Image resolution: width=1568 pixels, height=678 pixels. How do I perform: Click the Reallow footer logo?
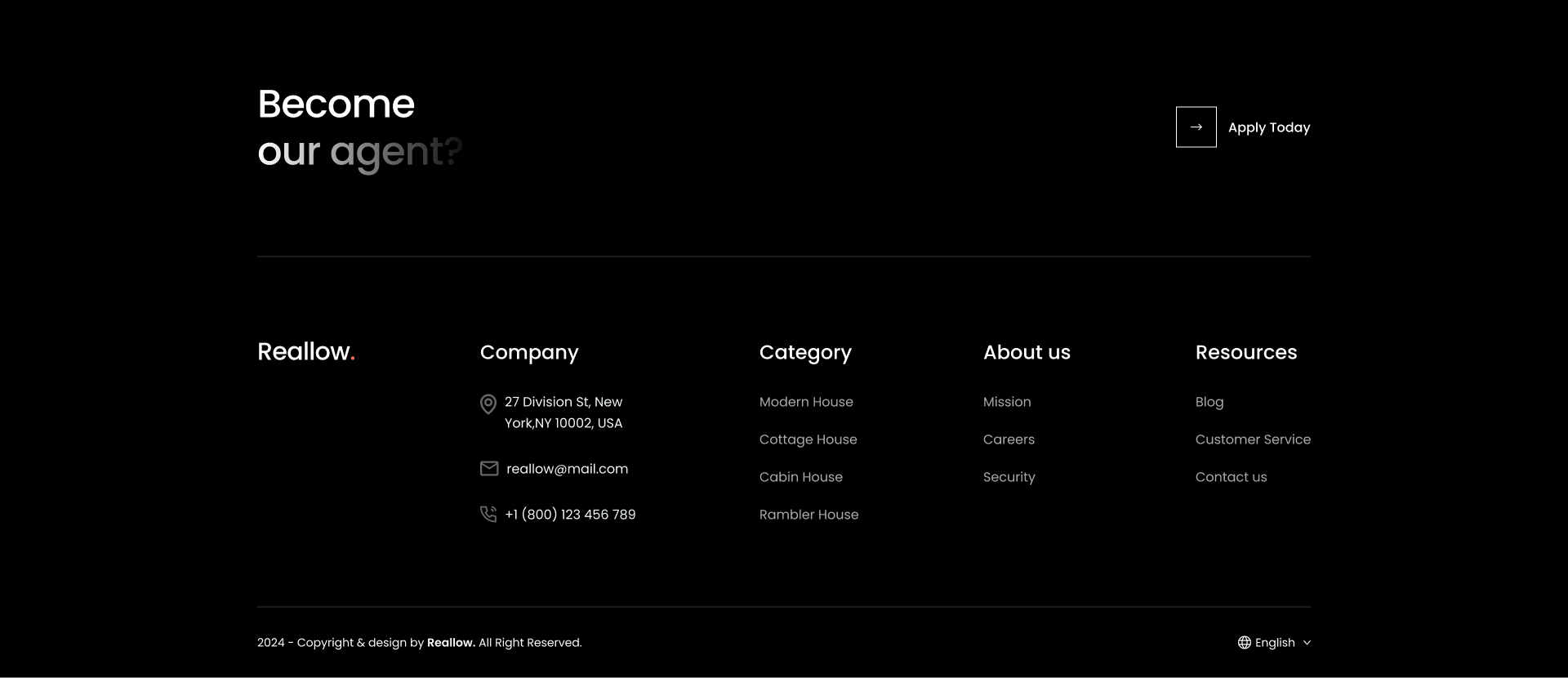(x=305, y=352)
